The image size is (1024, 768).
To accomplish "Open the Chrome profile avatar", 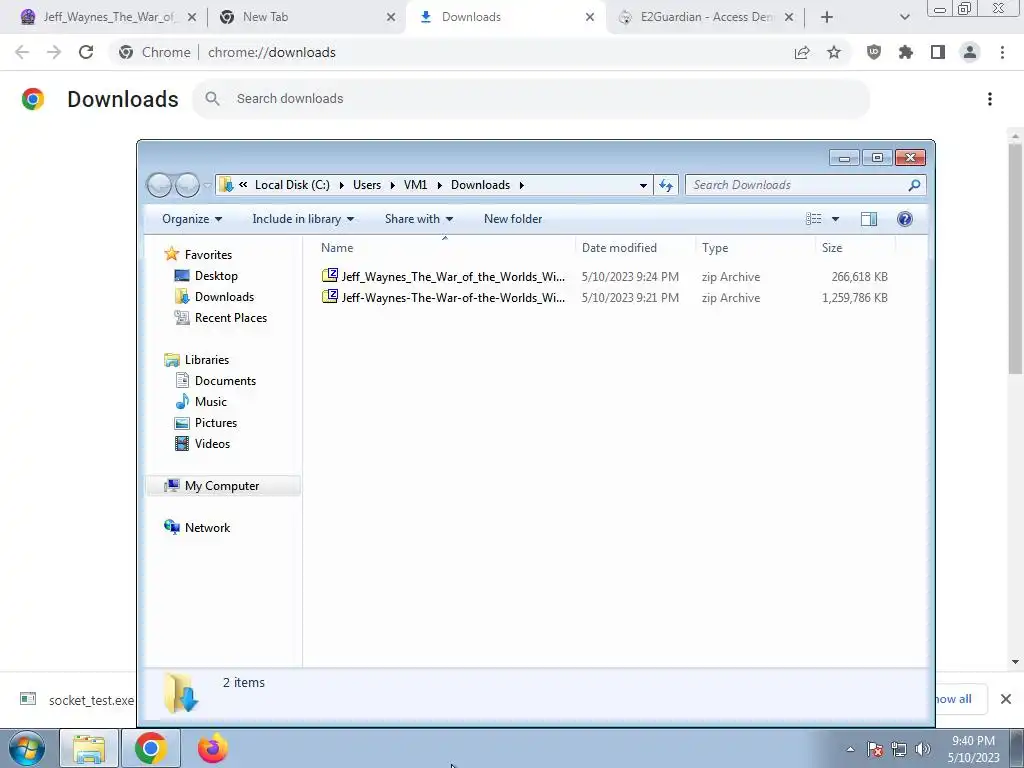I will pos(970,52).
